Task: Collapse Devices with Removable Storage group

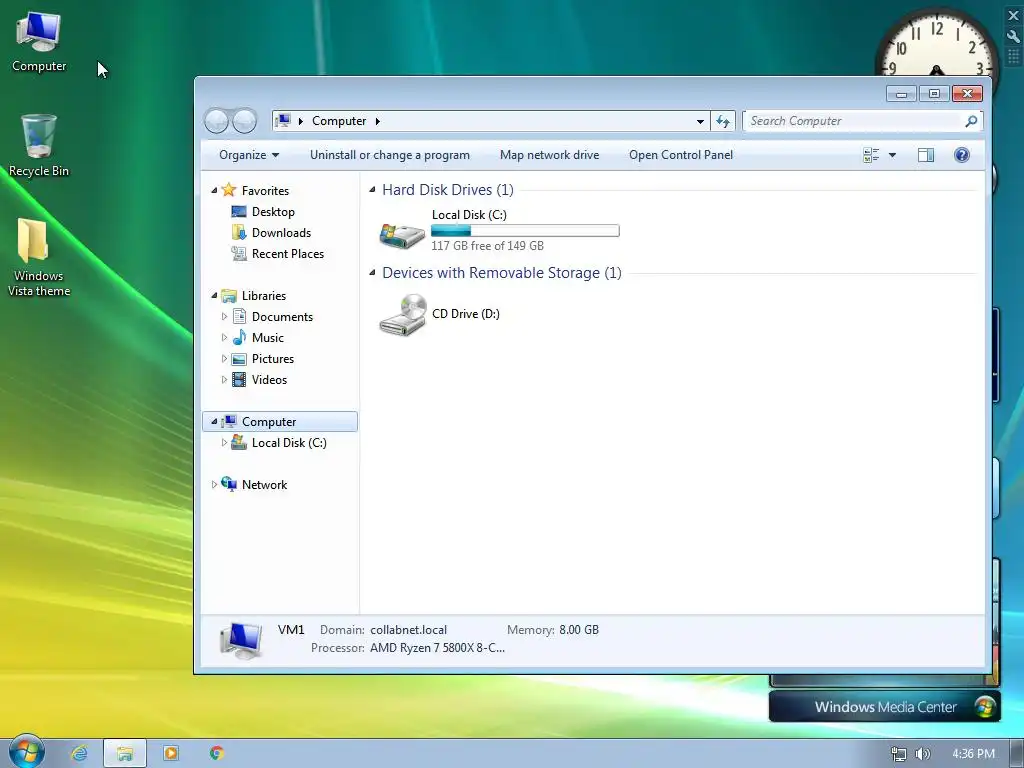Action: pyautogui.click(x=372, y=272)
